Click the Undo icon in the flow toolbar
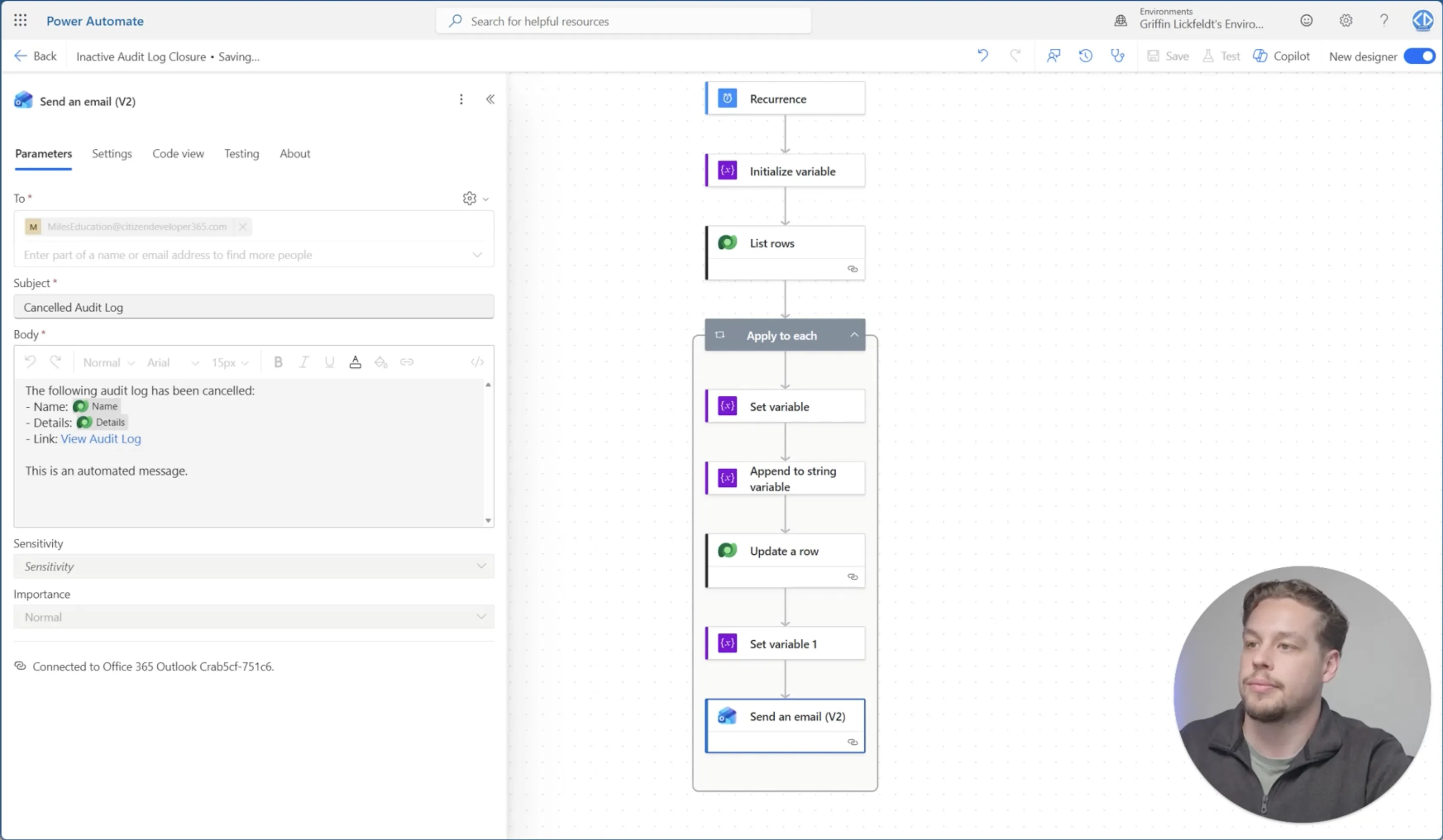 [x=983, y=56]
